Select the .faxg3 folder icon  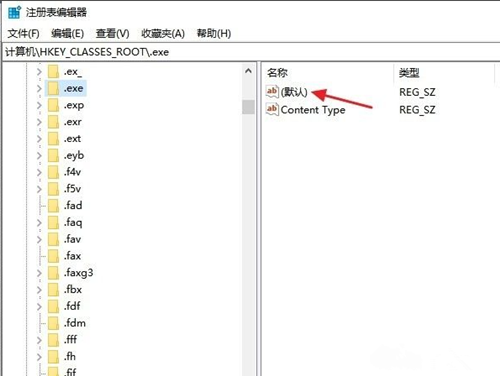tap(53, 273)
